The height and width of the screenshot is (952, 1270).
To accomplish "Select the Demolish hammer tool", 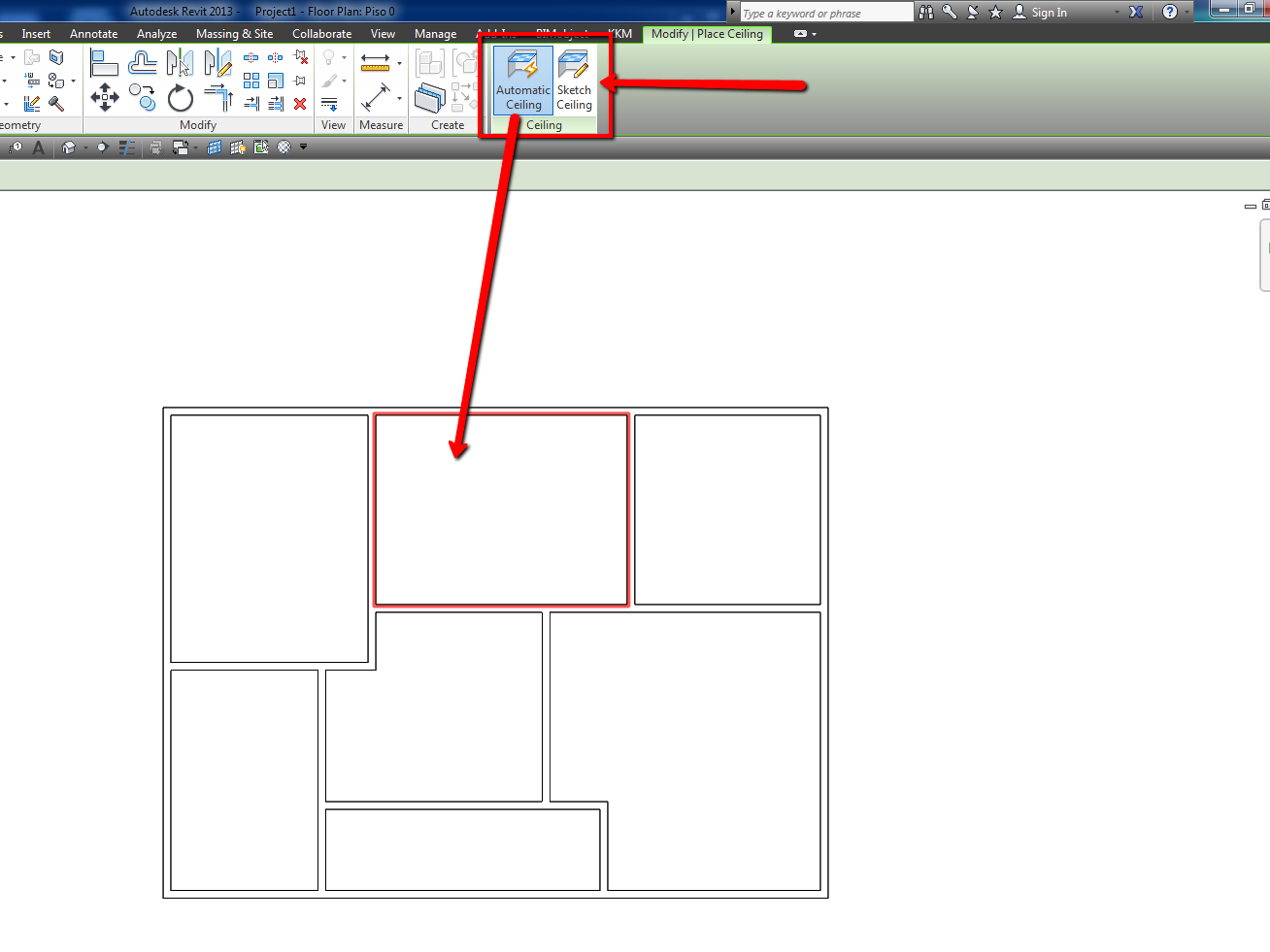I will tap(56, 103).
